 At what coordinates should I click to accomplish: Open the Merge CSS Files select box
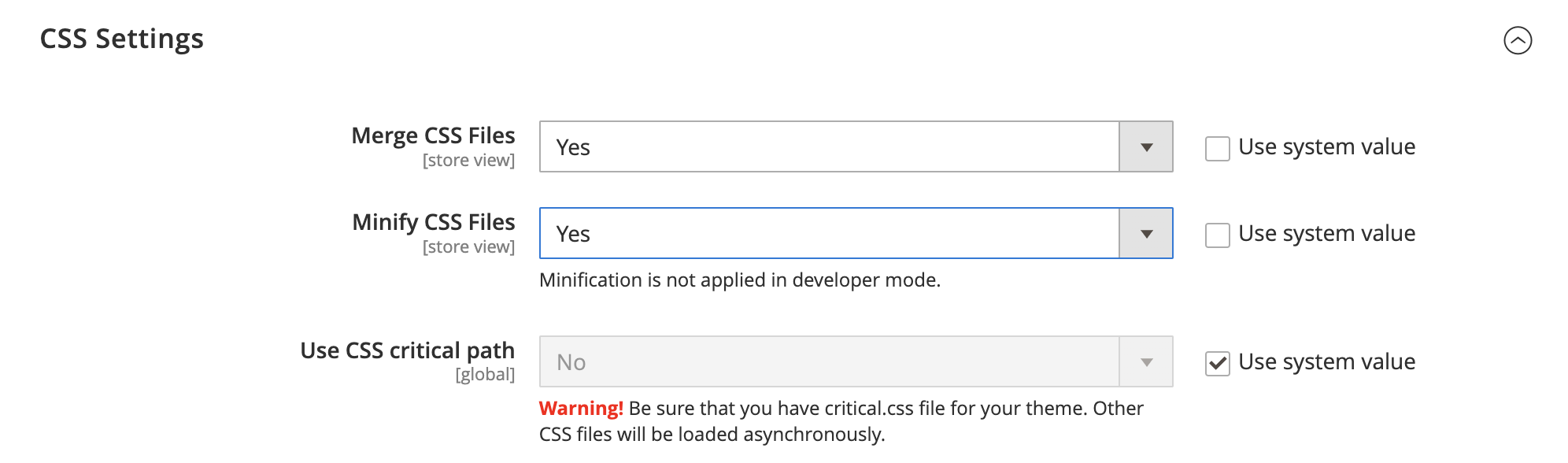(829, 147)
